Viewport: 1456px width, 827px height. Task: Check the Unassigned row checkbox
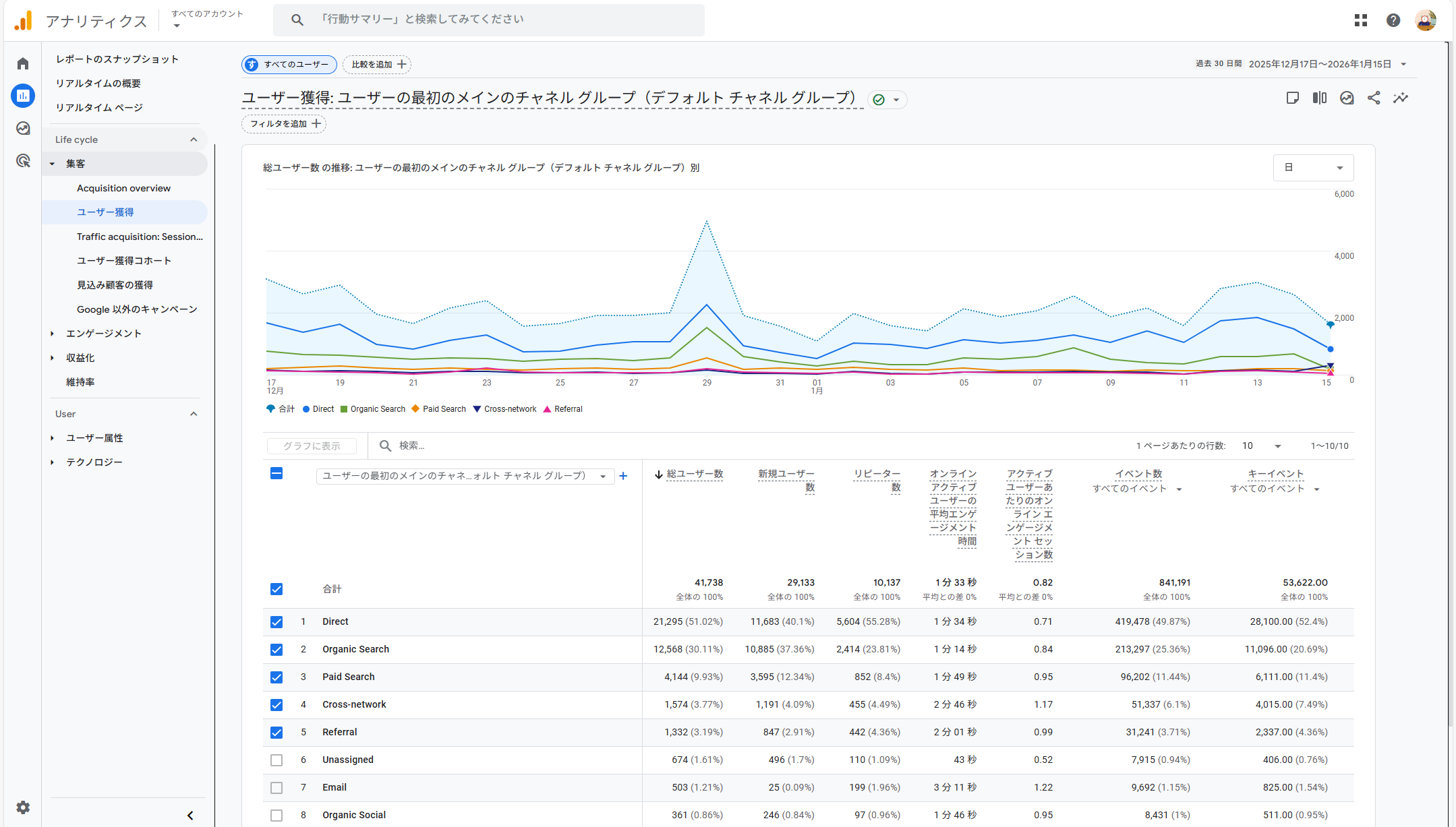tap(276, 760)
